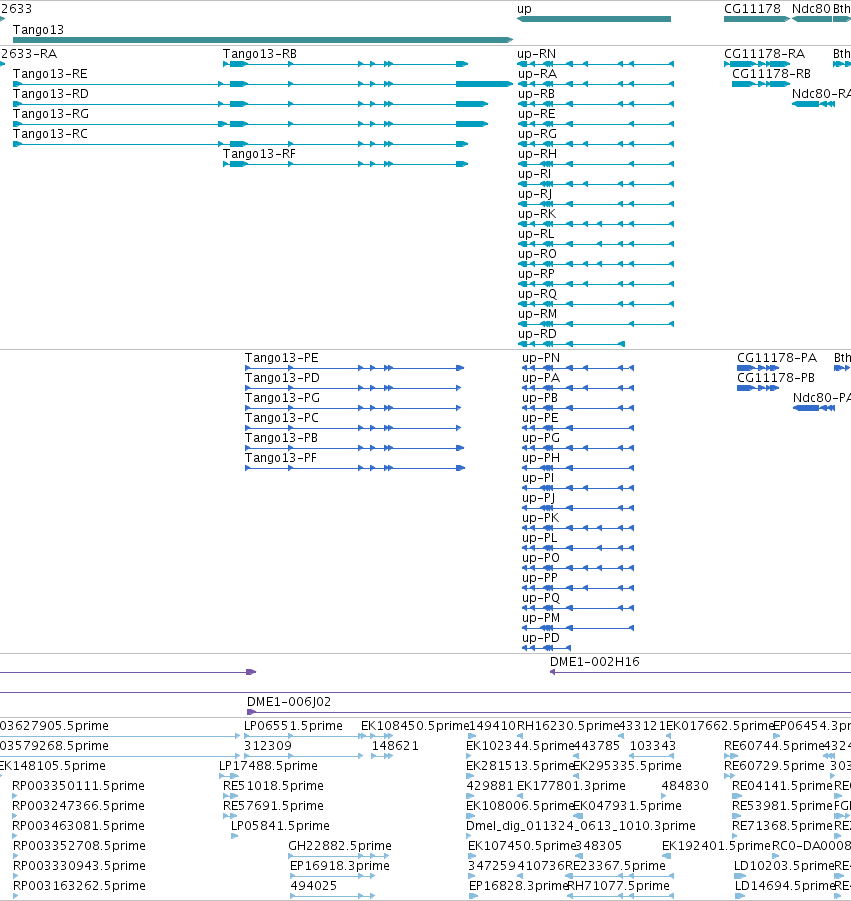Select transcript Tango13-RF
The image size is (851, 901).
coord(345,164)
